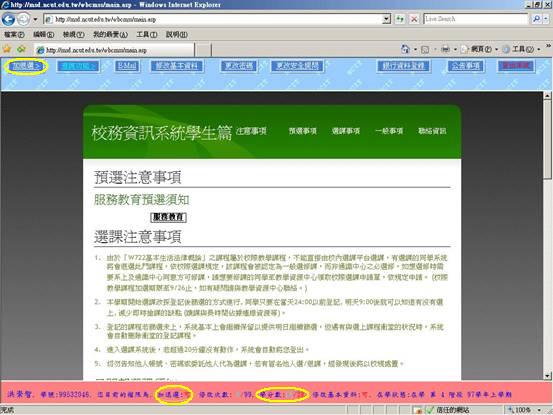Image resolution: width=553 pixels, height=415 pixels.
Task: Click the Forward navigation arrow
Action: 23,19
